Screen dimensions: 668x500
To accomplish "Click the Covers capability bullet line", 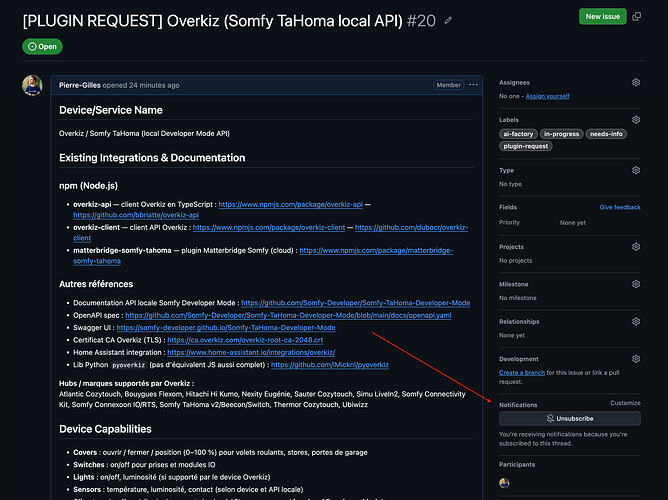I will pyautogui.click(x=220, y=452).
